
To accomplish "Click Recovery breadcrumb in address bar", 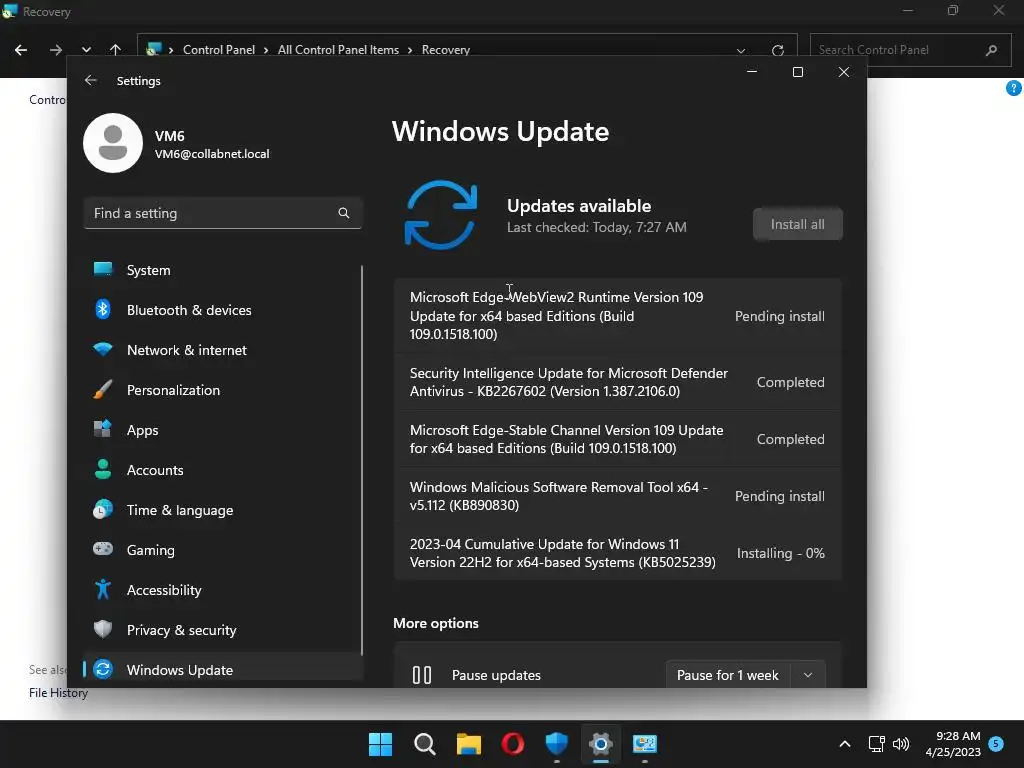I will [x=446, y=50].
